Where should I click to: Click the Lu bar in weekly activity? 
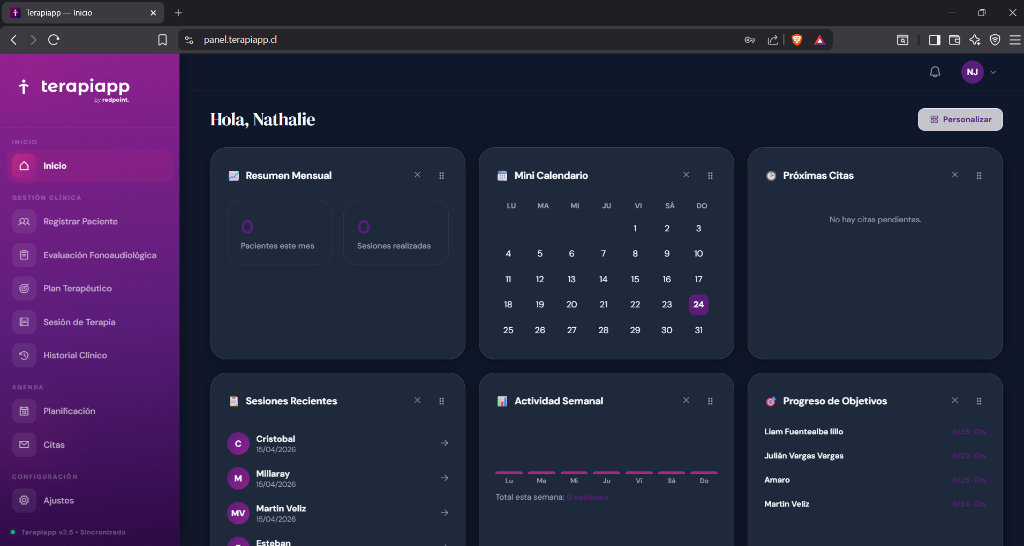[x=509, y=472]
